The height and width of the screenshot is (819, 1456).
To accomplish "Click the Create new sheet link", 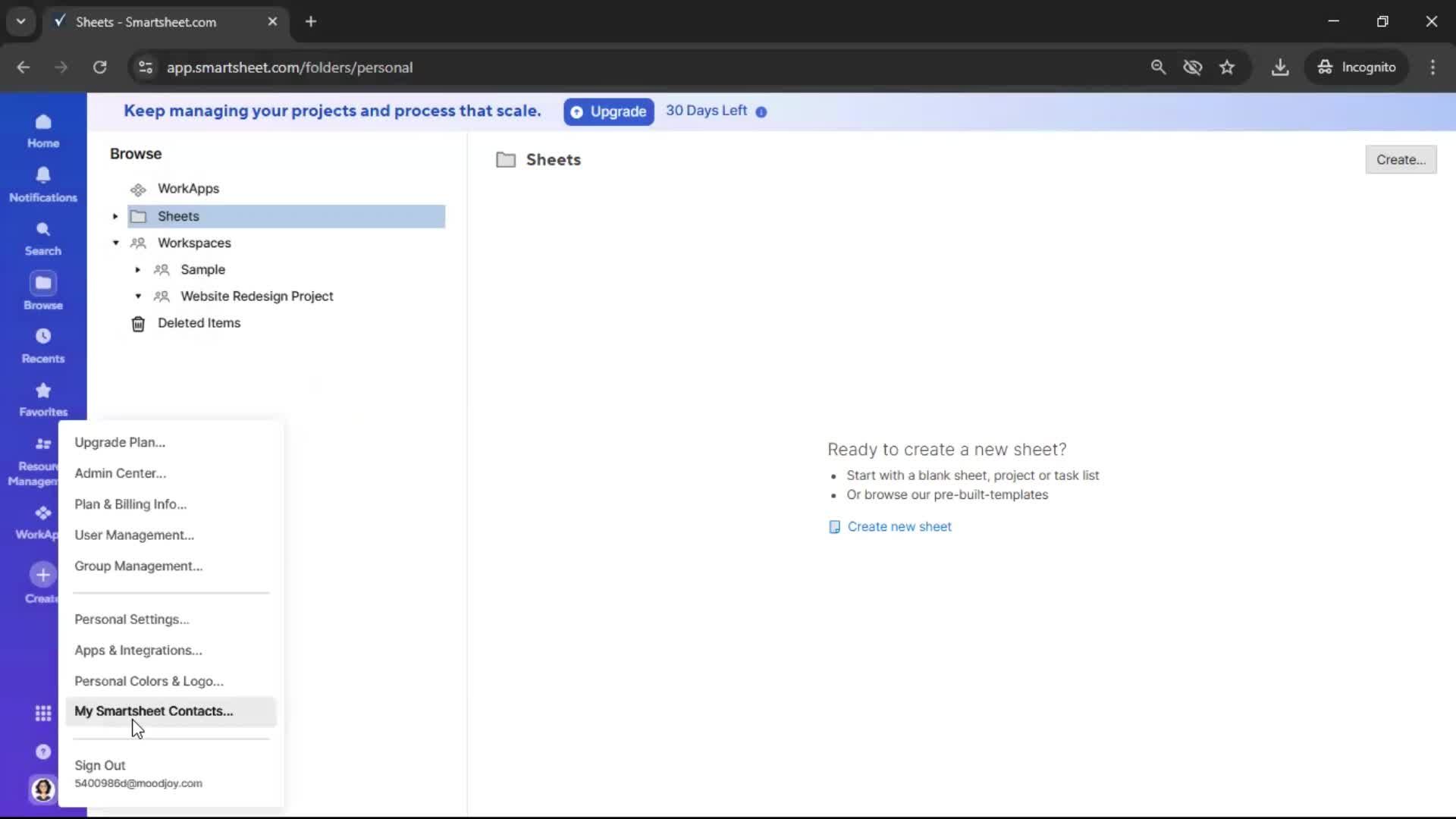I will (x=899, y=526).
